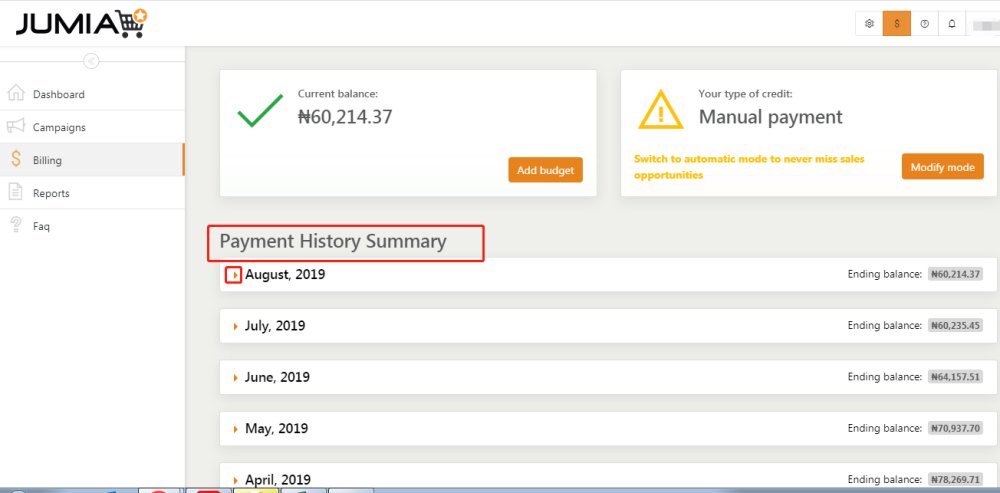Expand the June, 2019 payment history
Screen dimensions: 1000x493
coord(235,378)
